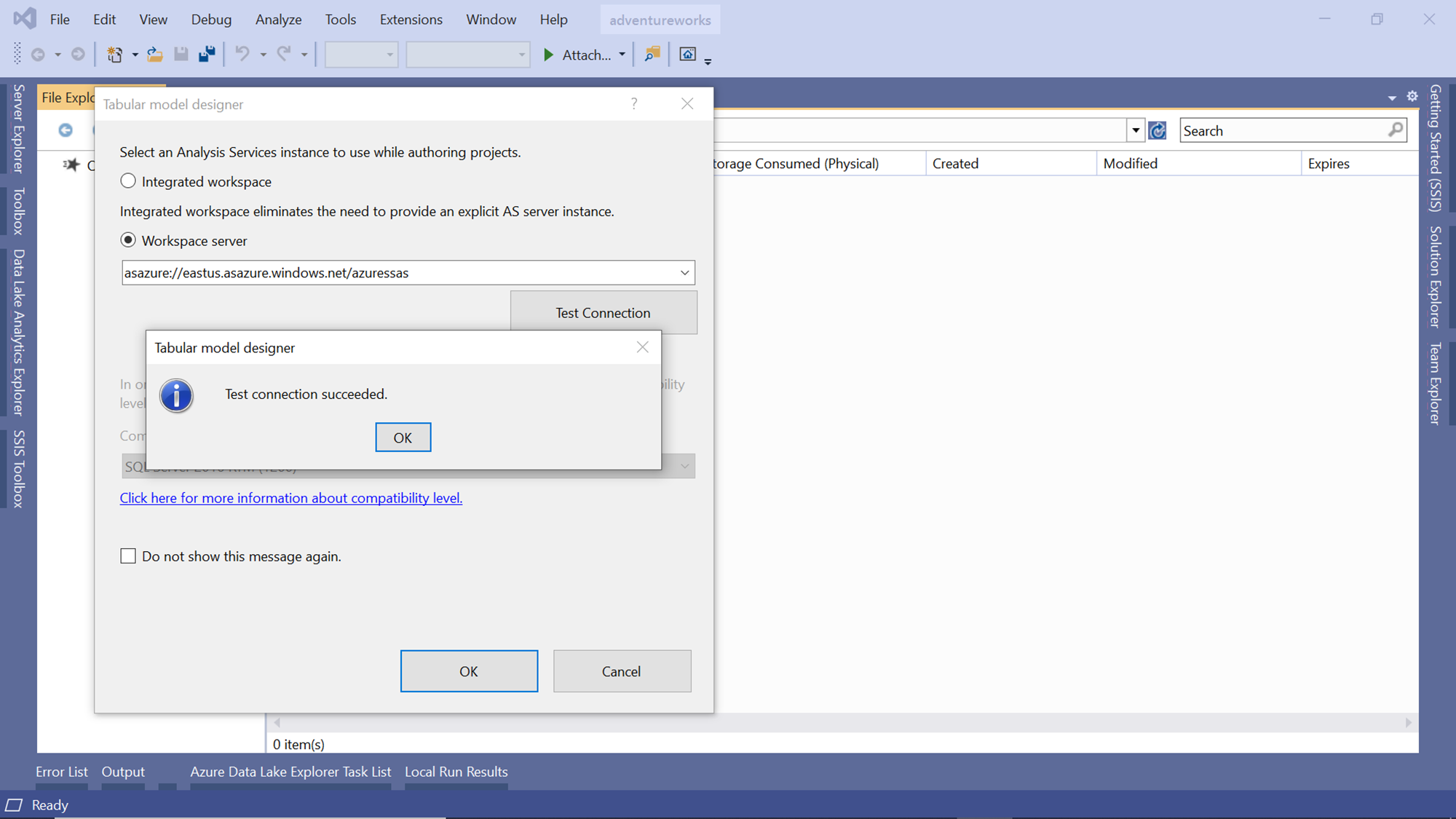Screen dimensions: 1456x819
Task: Click the File Explorer back arrow icon
Action: click(66, 130)
